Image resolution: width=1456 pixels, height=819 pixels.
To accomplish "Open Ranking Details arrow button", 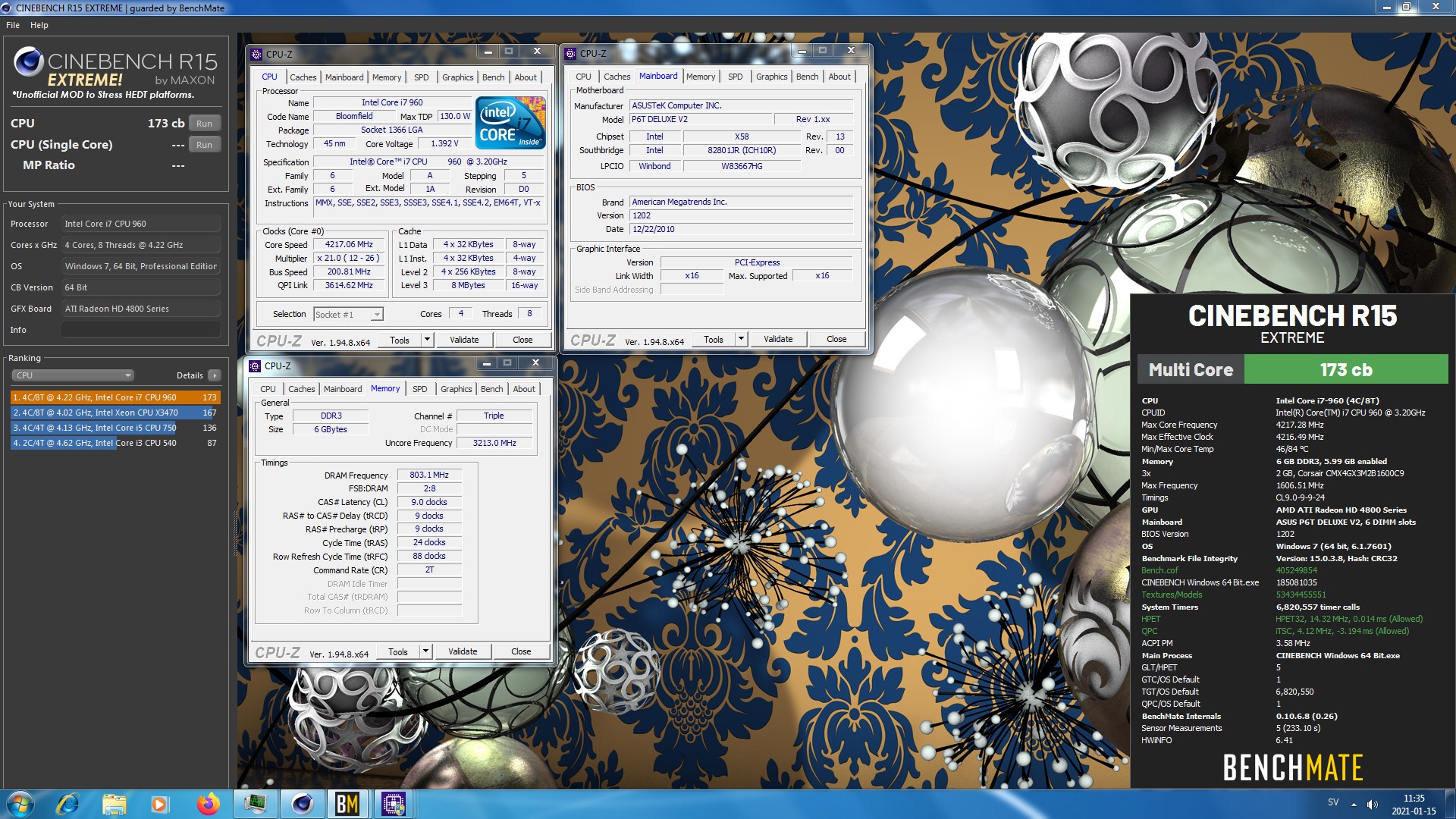I will pyautogui.click(x=215, y=375).
